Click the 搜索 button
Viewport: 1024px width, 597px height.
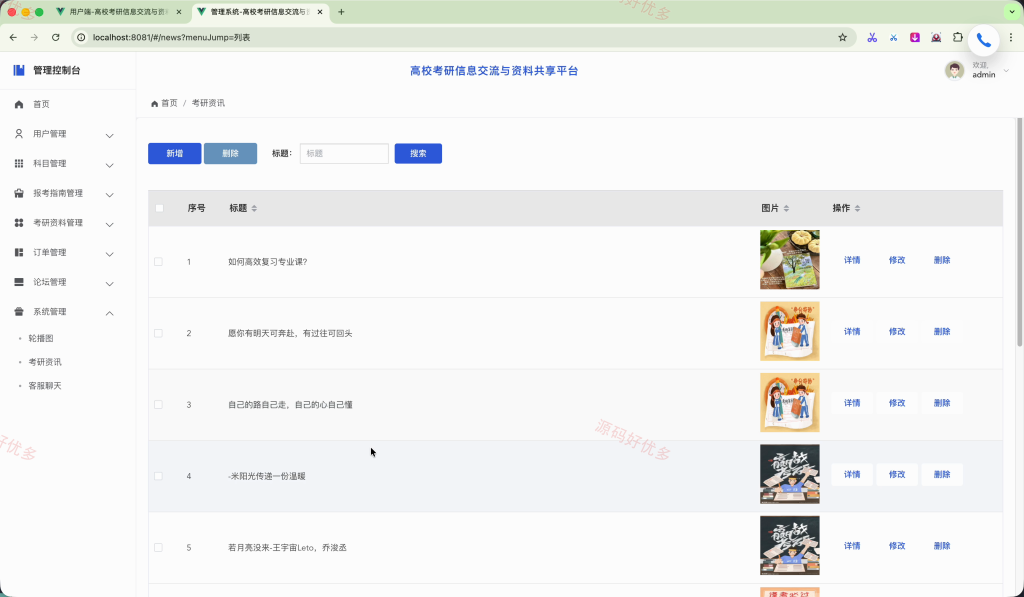coord(418,153)
